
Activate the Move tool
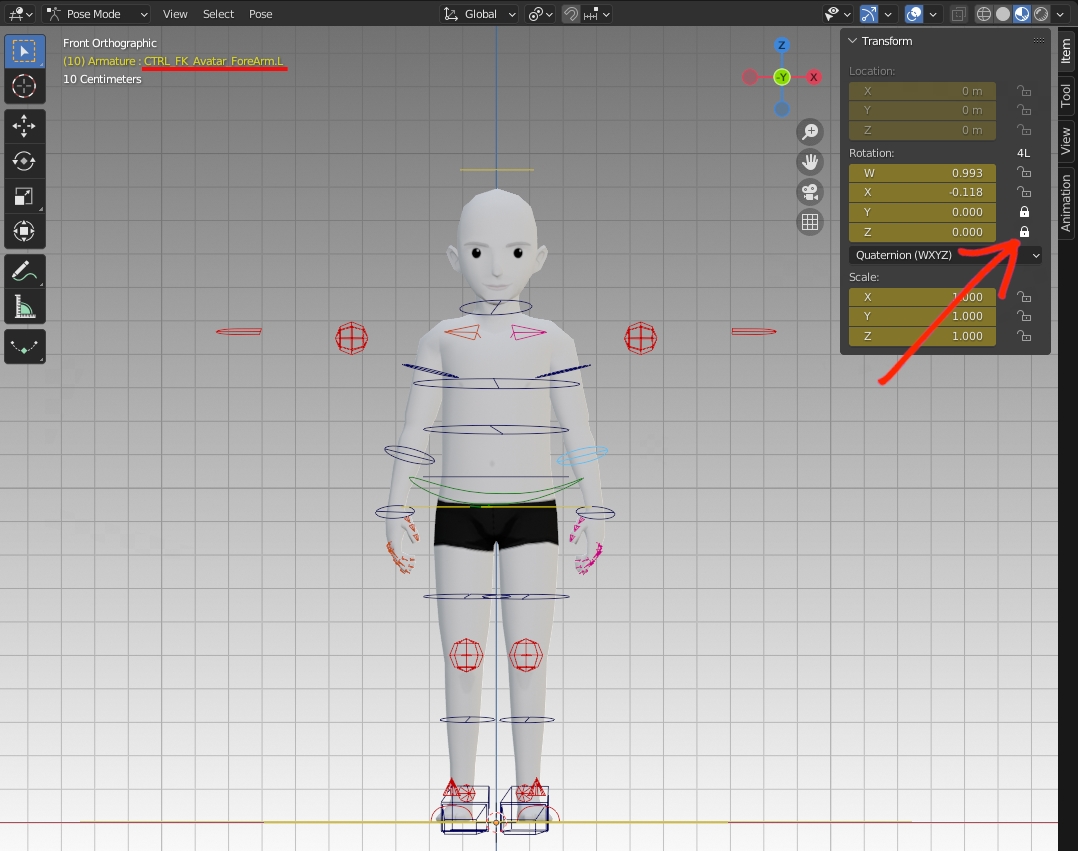point(24,126)
